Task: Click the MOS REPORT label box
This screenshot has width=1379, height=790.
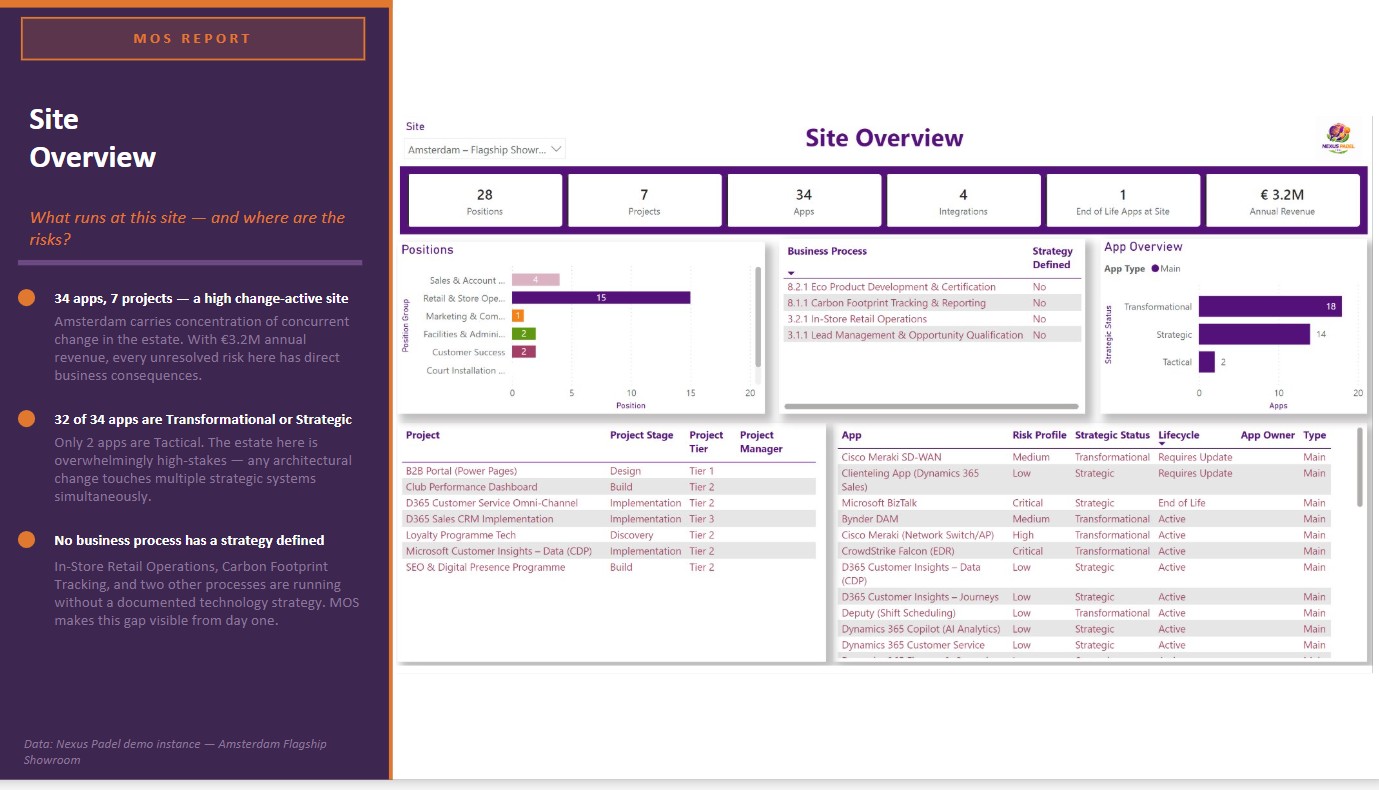Action: click(x=193, y=39)
